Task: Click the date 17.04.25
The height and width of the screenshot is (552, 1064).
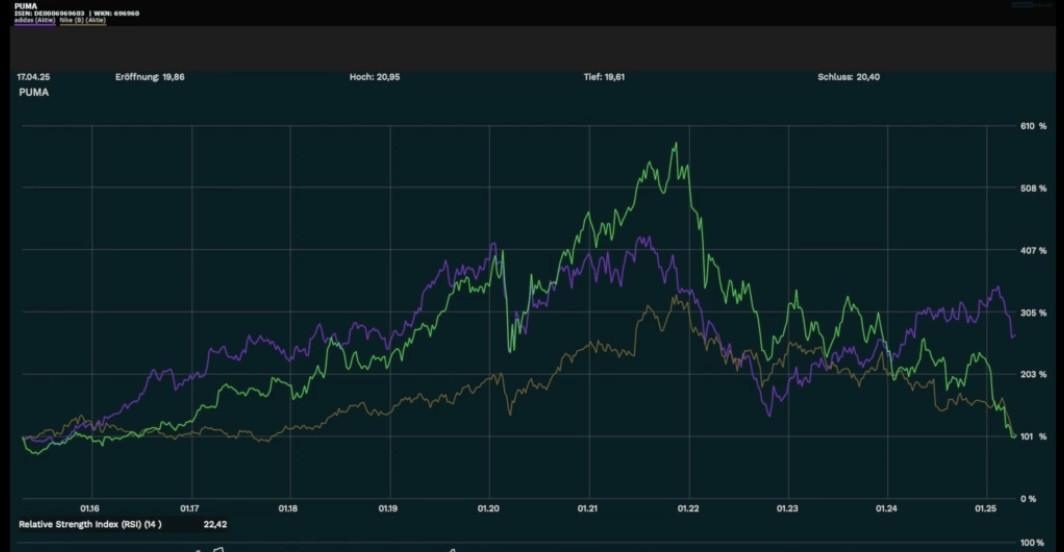Action: point(33,77)
